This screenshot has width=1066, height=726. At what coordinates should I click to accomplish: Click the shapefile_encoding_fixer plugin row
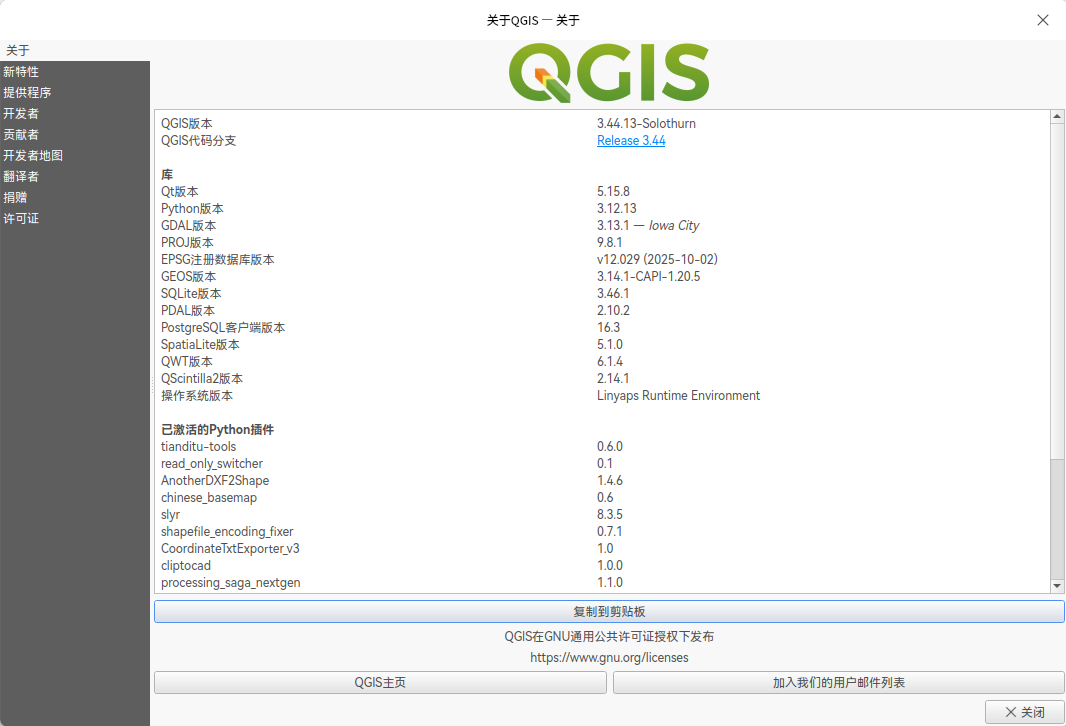(x=227, y=532)
